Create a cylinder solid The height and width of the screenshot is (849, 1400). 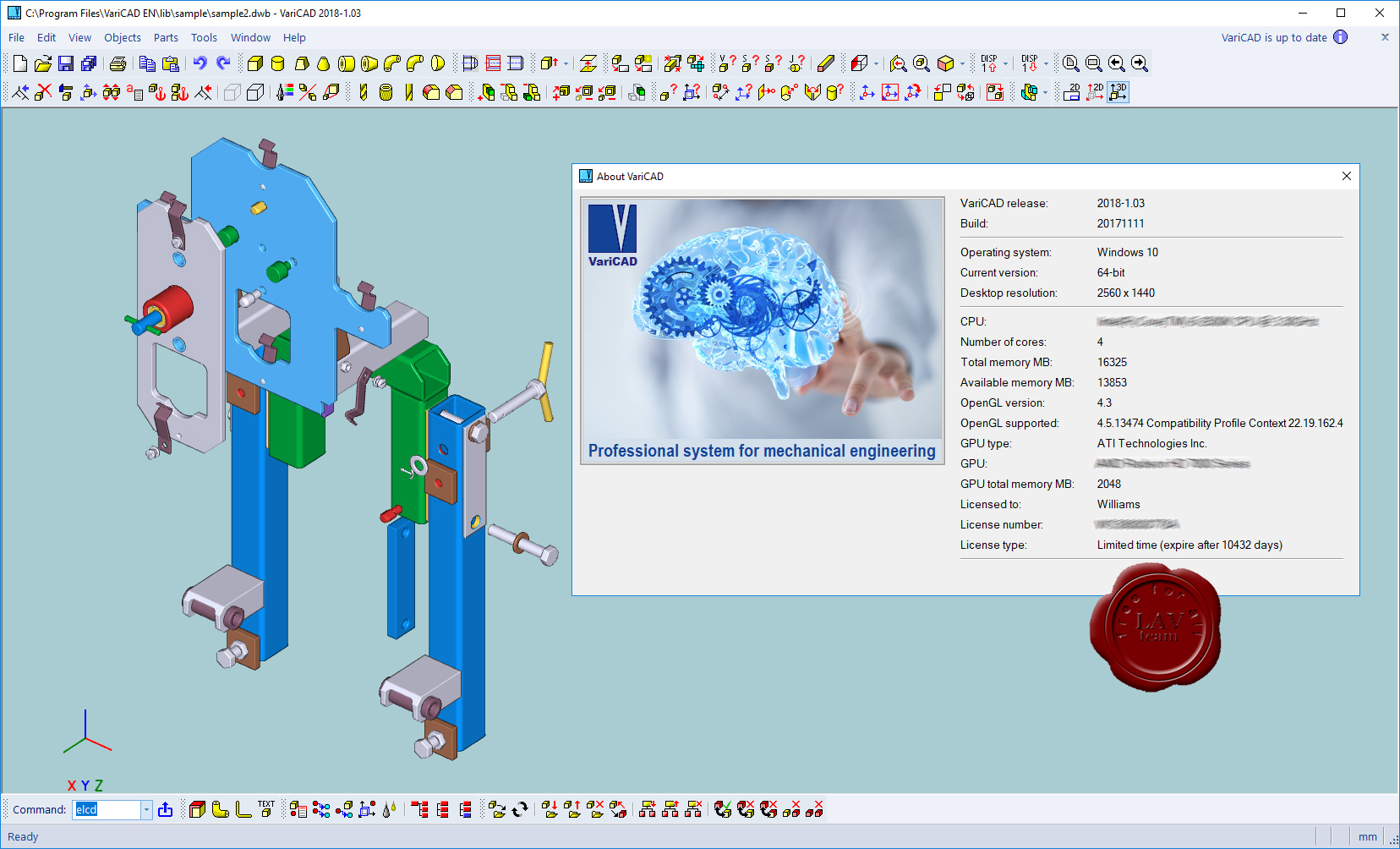tap(277, 63)
